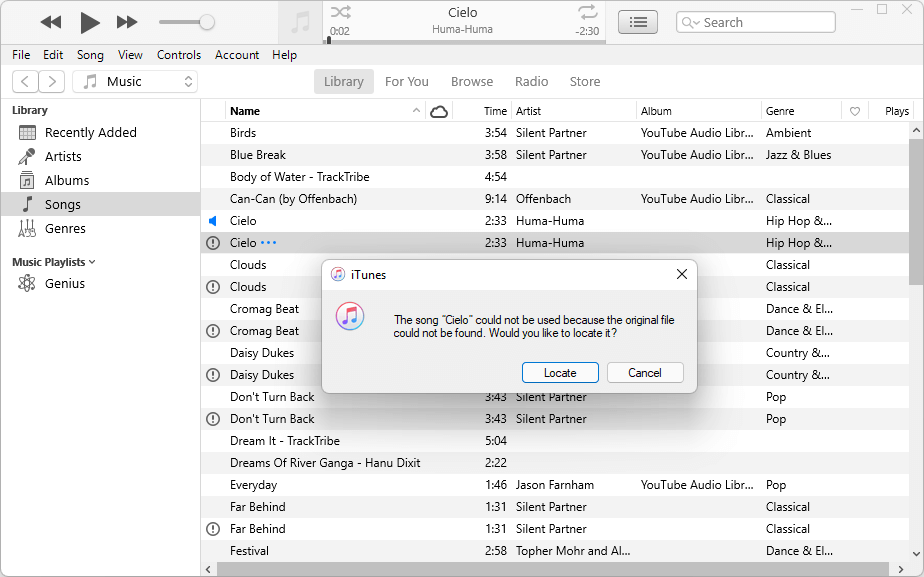Open the Genius playlist

(x=100, y=283)
